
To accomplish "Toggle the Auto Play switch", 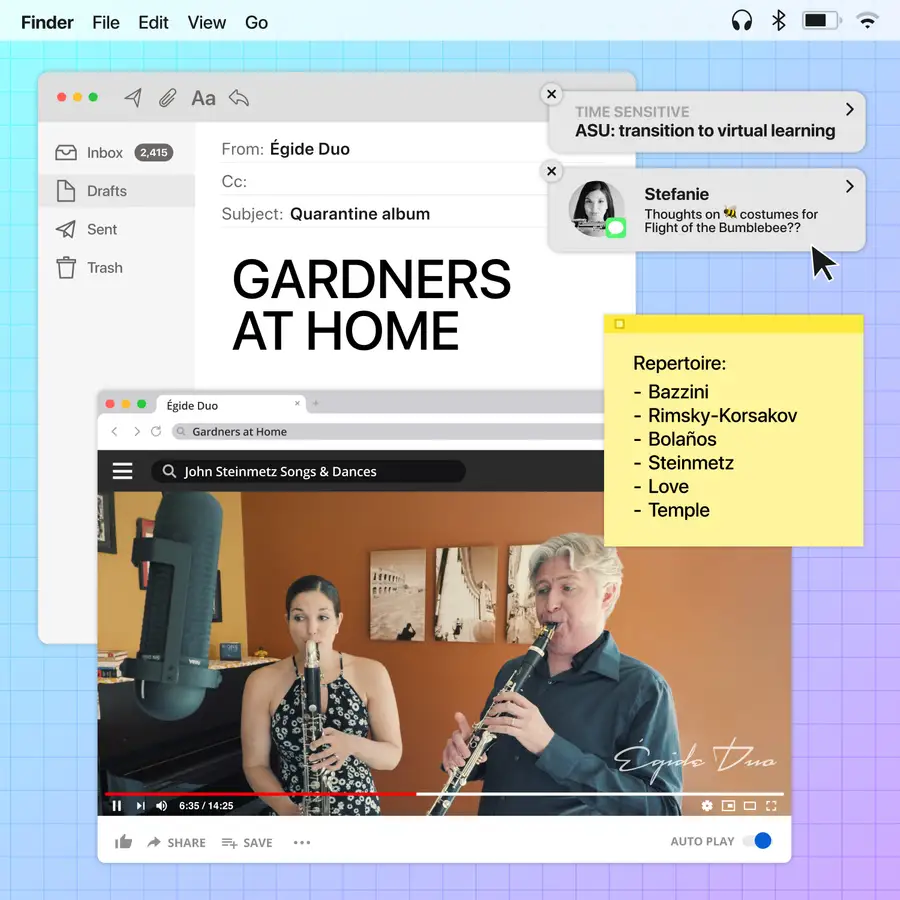I will [x=758, y=841].
